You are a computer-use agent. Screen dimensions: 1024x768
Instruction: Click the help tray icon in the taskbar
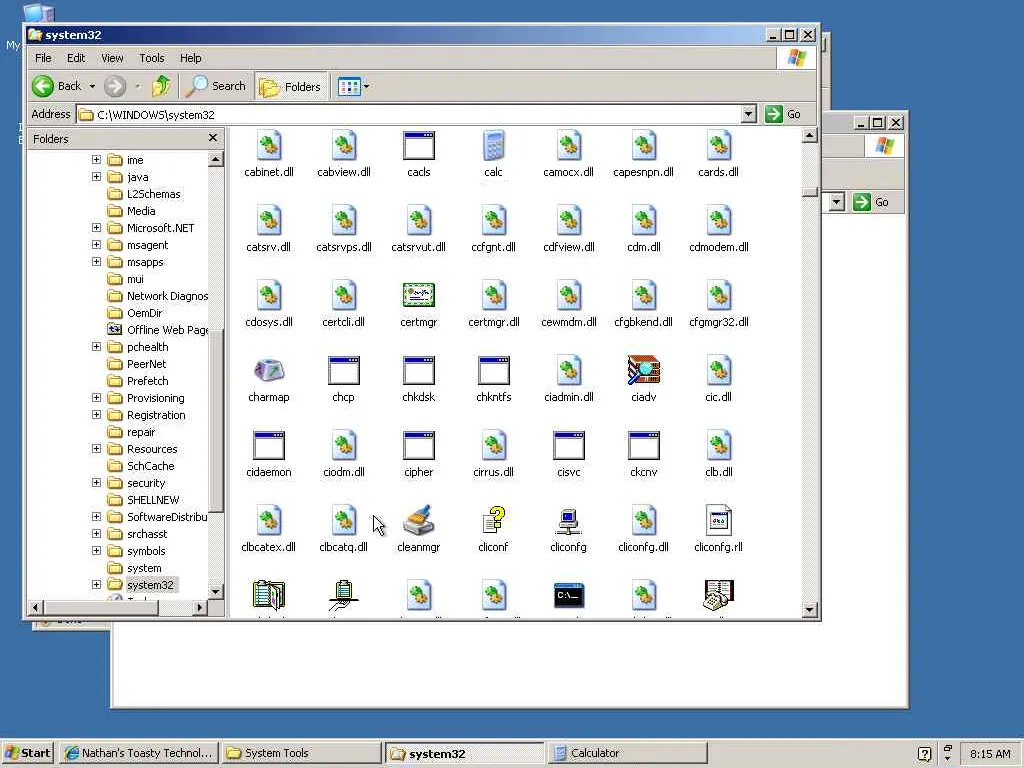(x=924, y=753)
